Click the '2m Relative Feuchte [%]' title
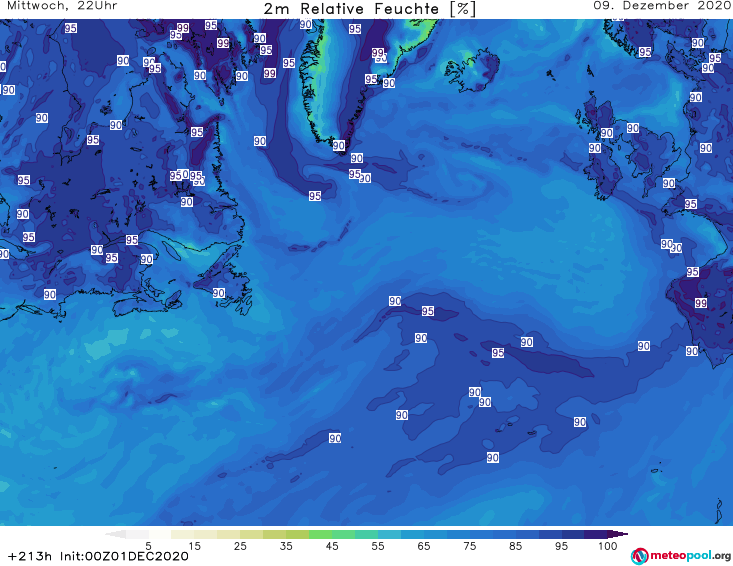 (x=369, y=9)
